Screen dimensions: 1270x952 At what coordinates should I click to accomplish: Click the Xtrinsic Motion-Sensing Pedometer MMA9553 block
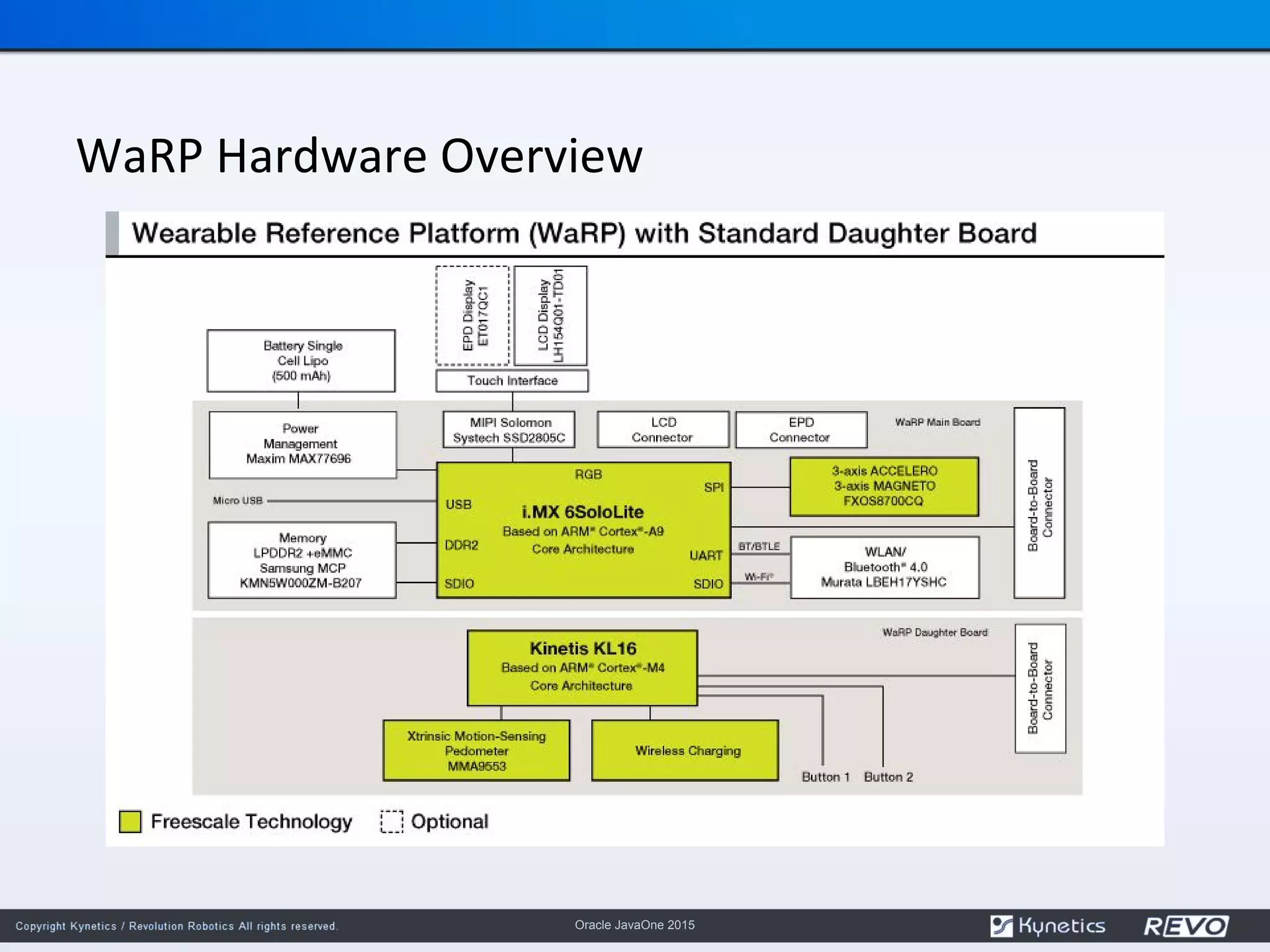tap(476, 750)
